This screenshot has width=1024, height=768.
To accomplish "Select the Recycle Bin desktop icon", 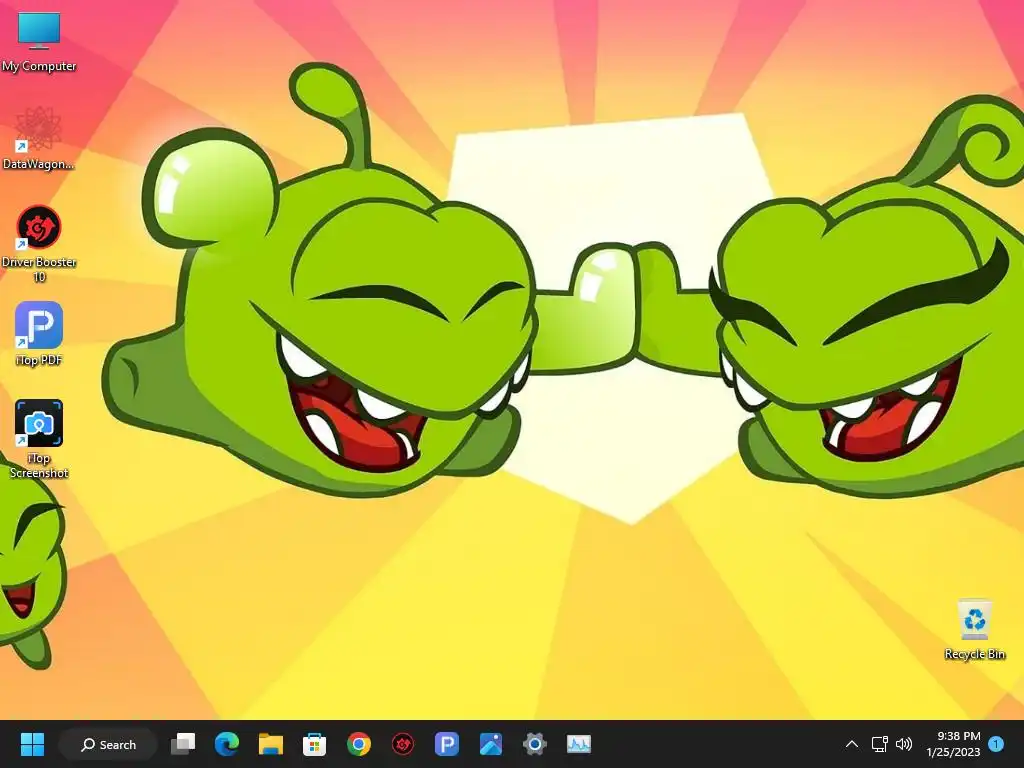I will (x=974, y=629).
